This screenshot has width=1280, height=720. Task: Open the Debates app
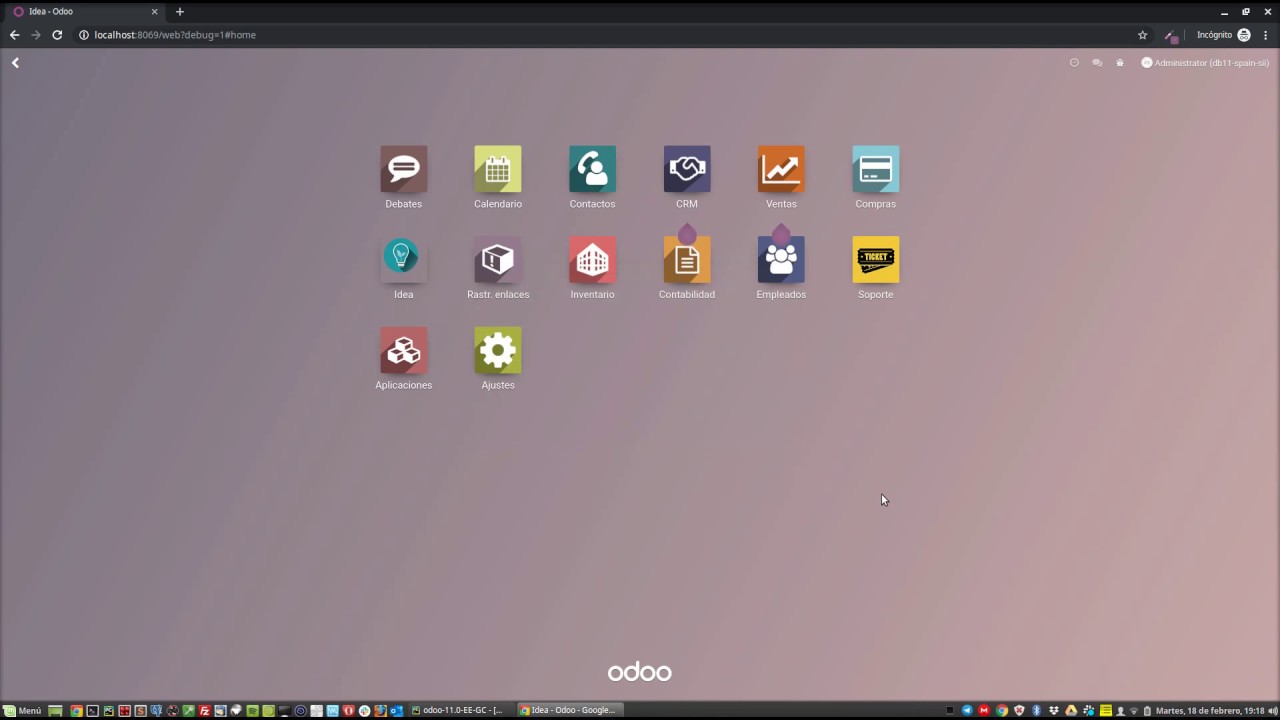pos(403,178)
